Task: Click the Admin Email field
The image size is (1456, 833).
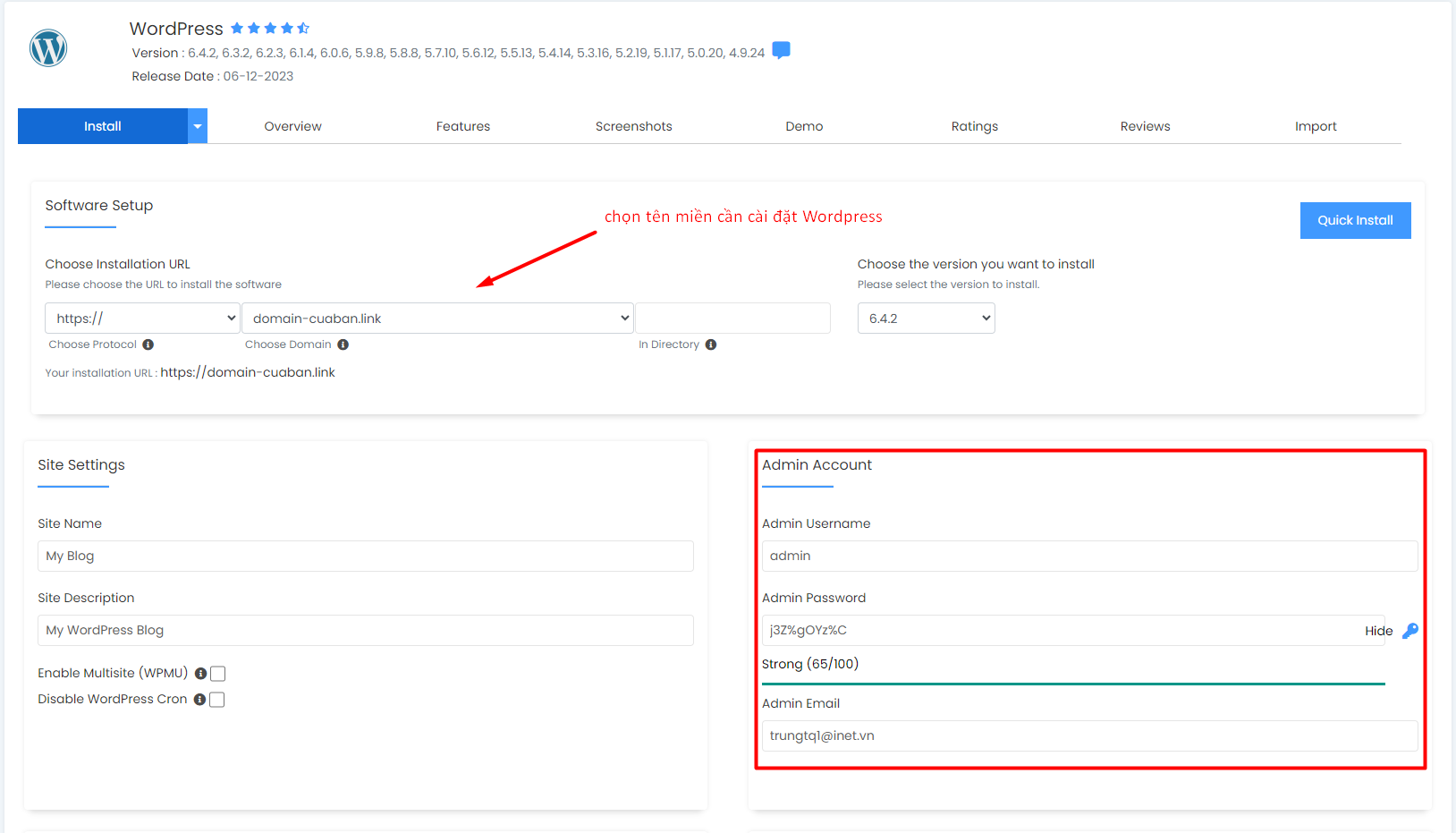Action: pos(1089,735)
